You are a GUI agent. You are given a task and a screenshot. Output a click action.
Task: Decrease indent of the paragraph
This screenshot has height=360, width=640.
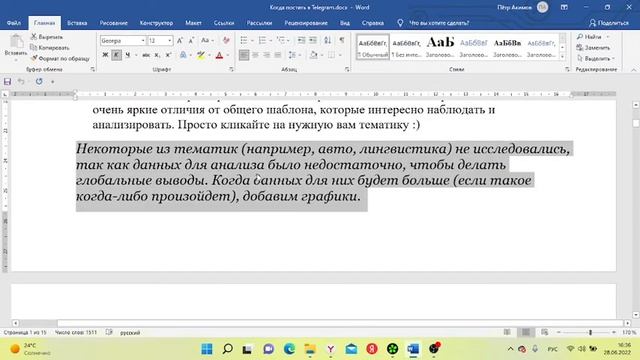point(301,40)
